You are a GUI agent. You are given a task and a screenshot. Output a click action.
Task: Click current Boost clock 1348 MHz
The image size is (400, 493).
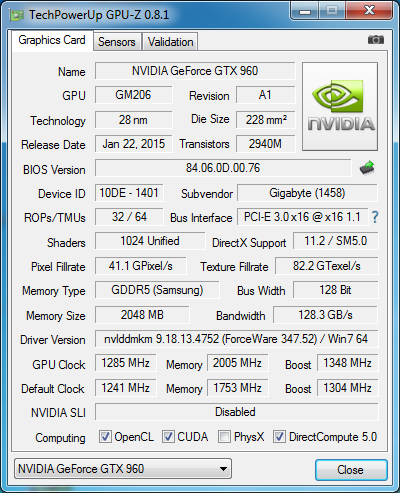[x=347, y=363]
